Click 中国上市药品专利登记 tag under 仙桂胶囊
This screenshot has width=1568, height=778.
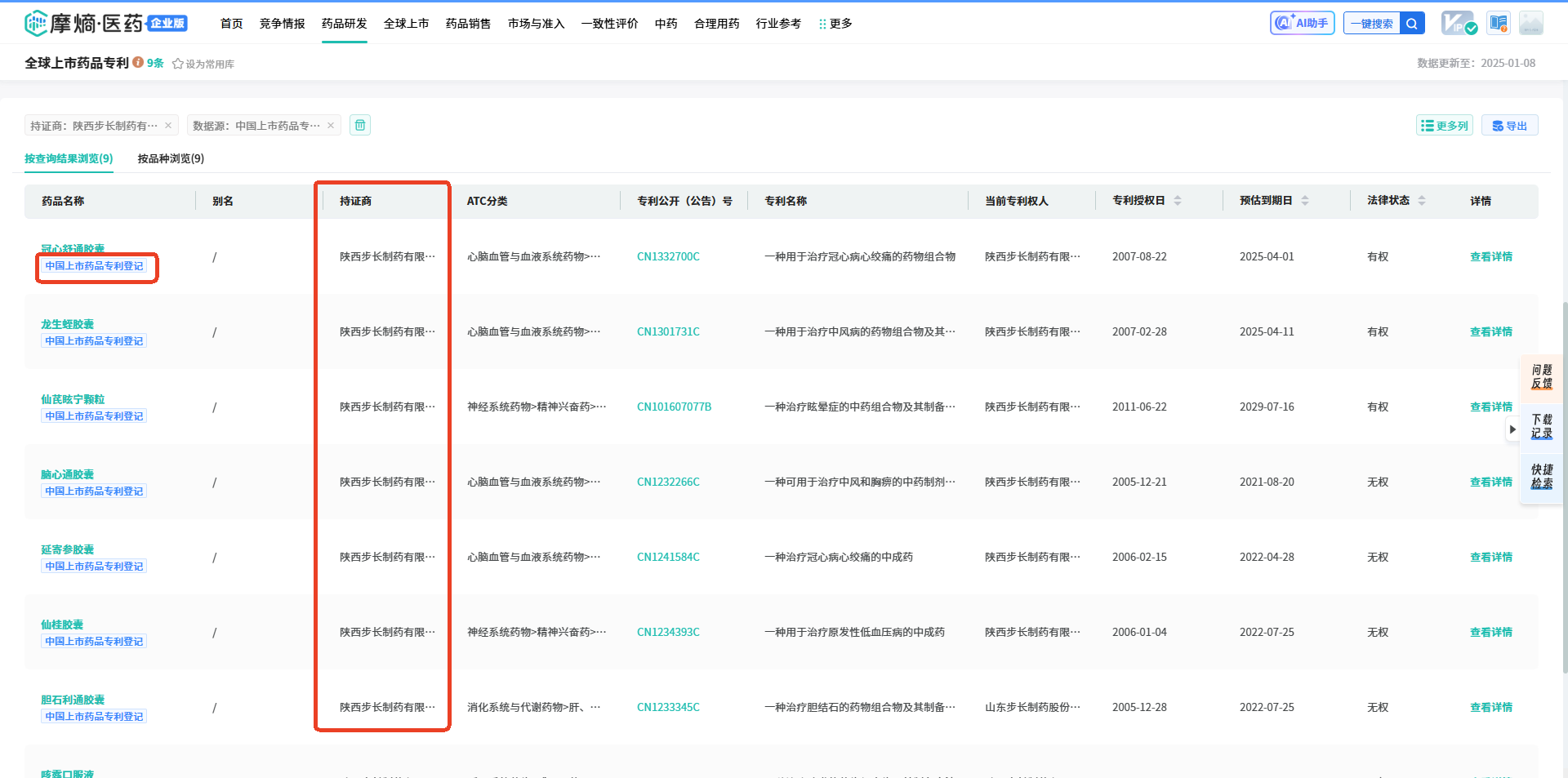[x=94, y=642]
